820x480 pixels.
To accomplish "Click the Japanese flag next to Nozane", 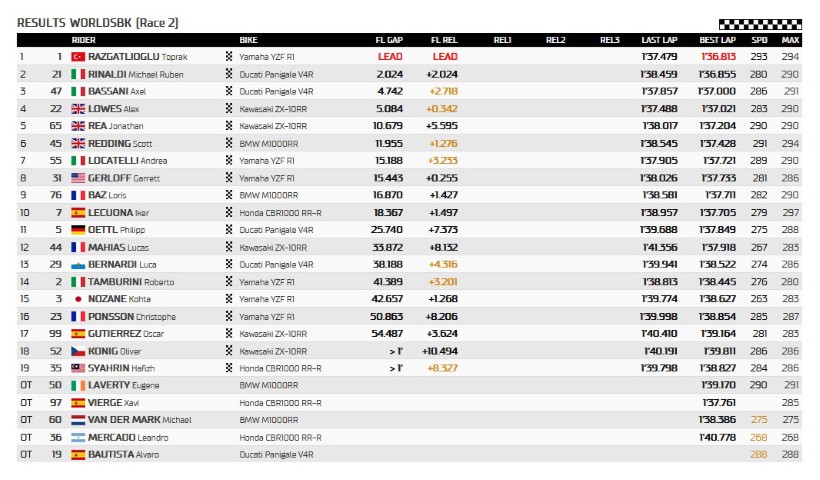I will pos(78,298).
